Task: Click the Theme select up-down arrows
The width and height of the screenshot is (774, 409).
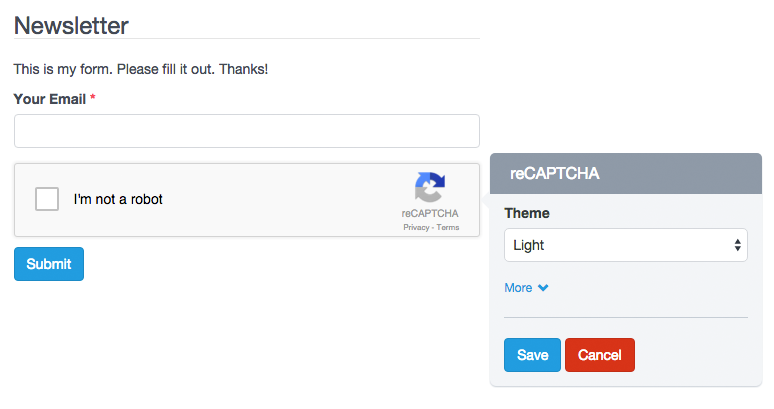Action: (x=737, y=245)
